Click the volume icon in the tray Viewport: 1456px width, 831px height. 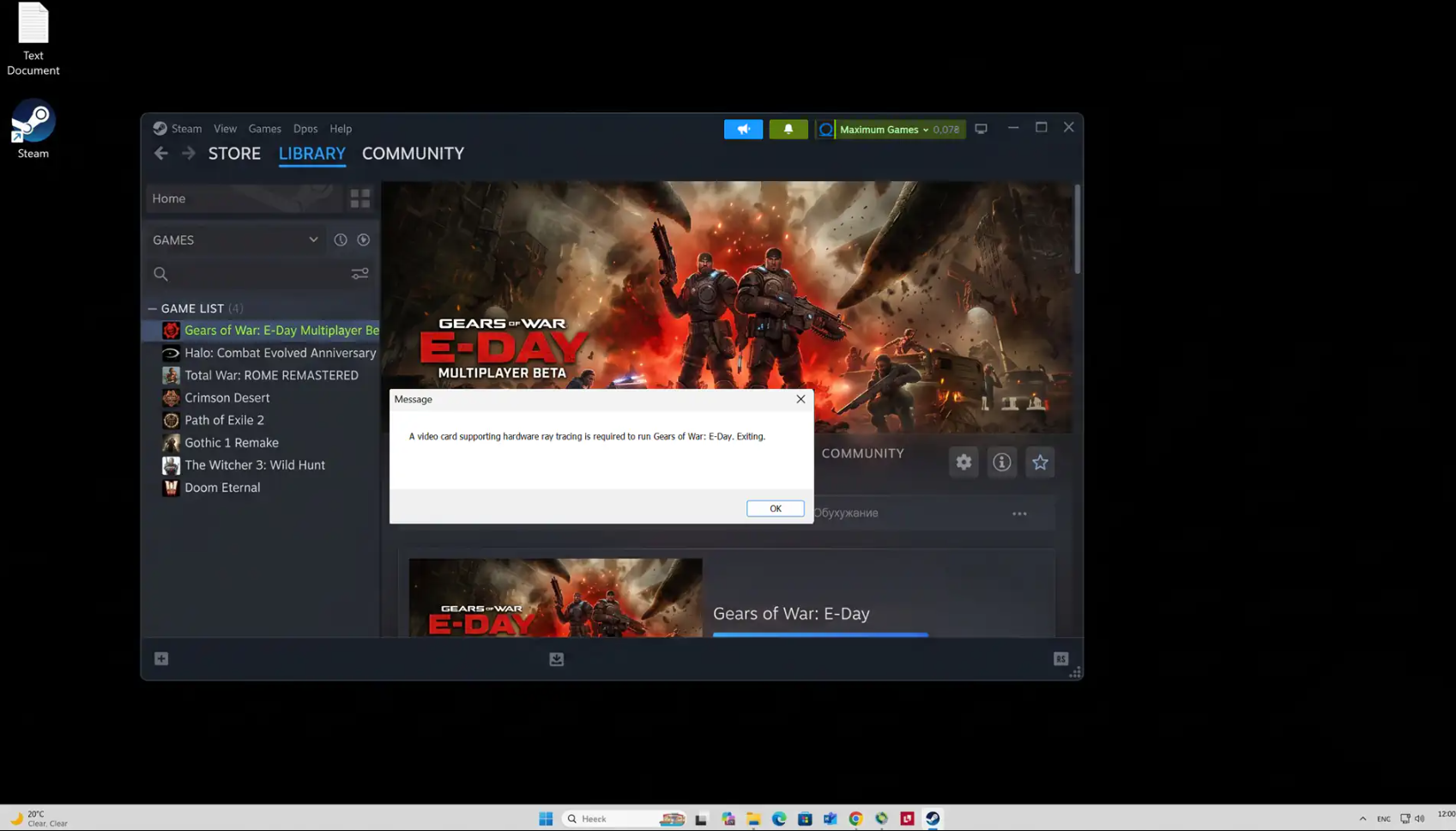tap(1420, 819)
